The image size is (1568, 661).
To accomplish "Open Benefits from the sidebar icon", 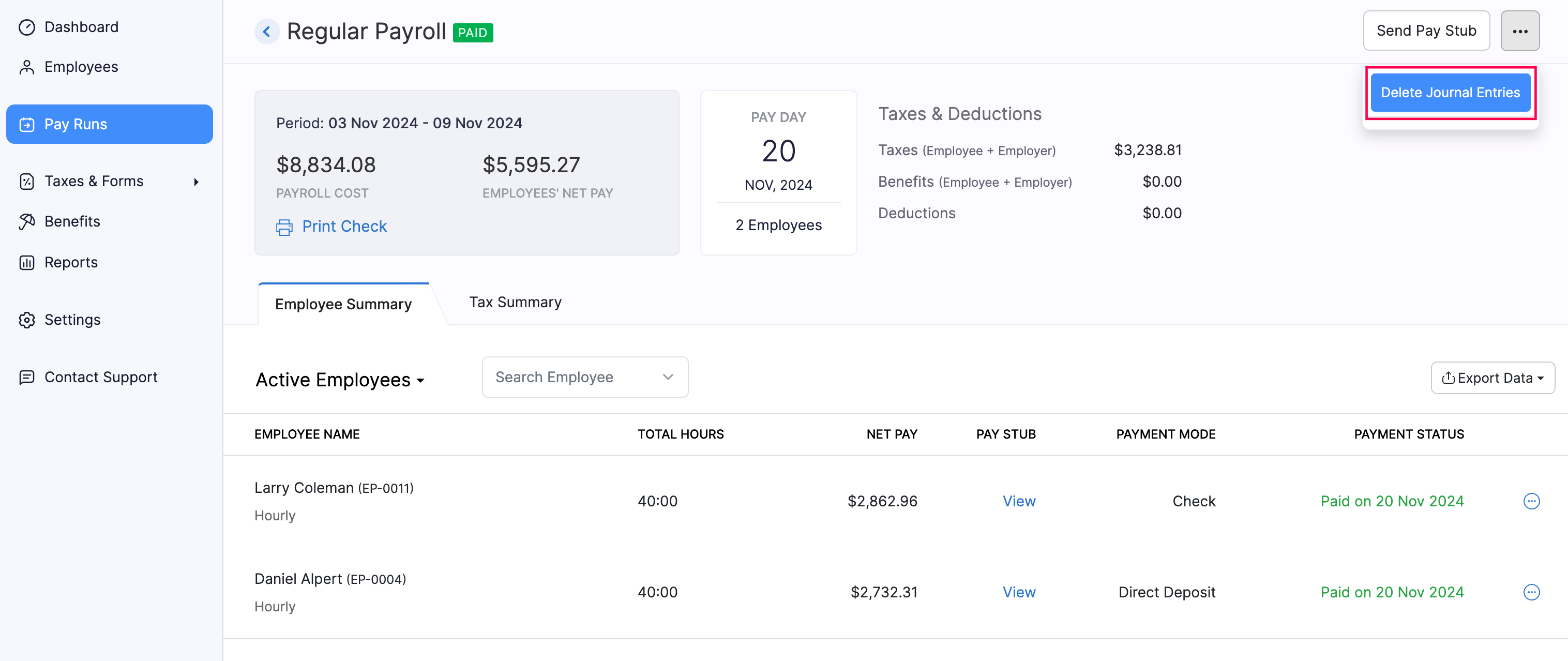I will click(27, 221).
